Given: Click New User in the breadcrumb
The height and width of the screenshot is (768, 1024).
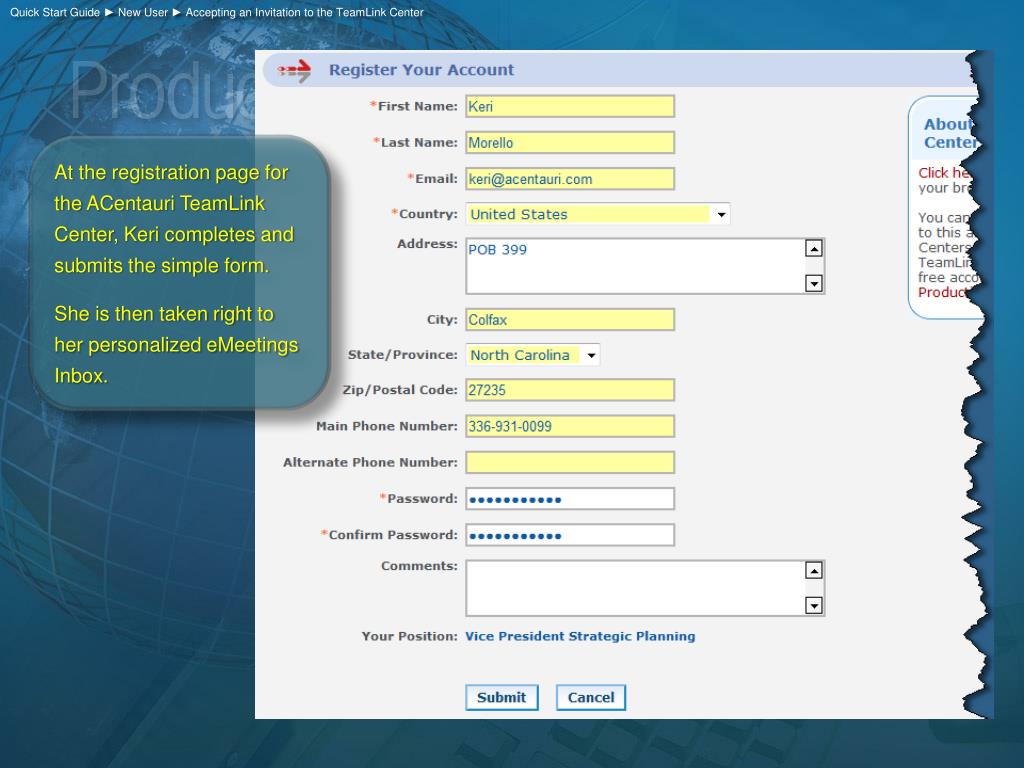Looking at the screenshot, I should [142, 12].
